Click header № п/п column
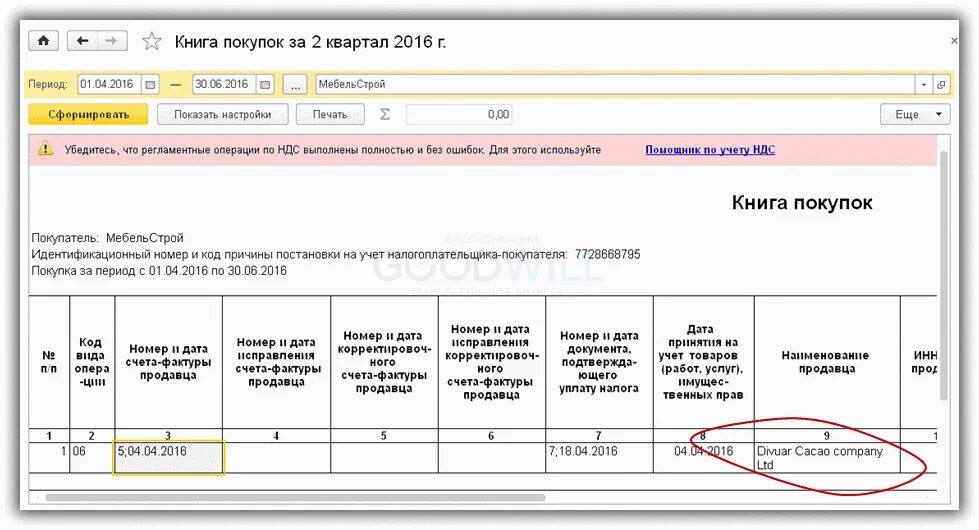 [x=49, y=362]
